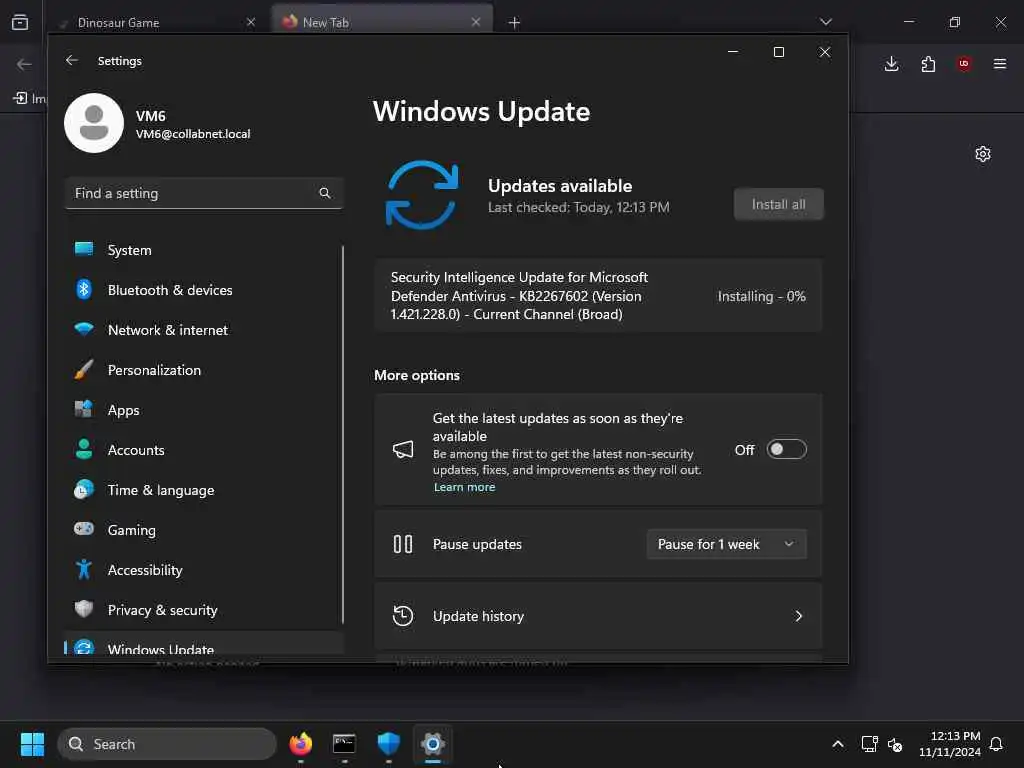Screen dimensions: 1024x768
Task: Open Privacy & security settings
Action: coord(203,610)
